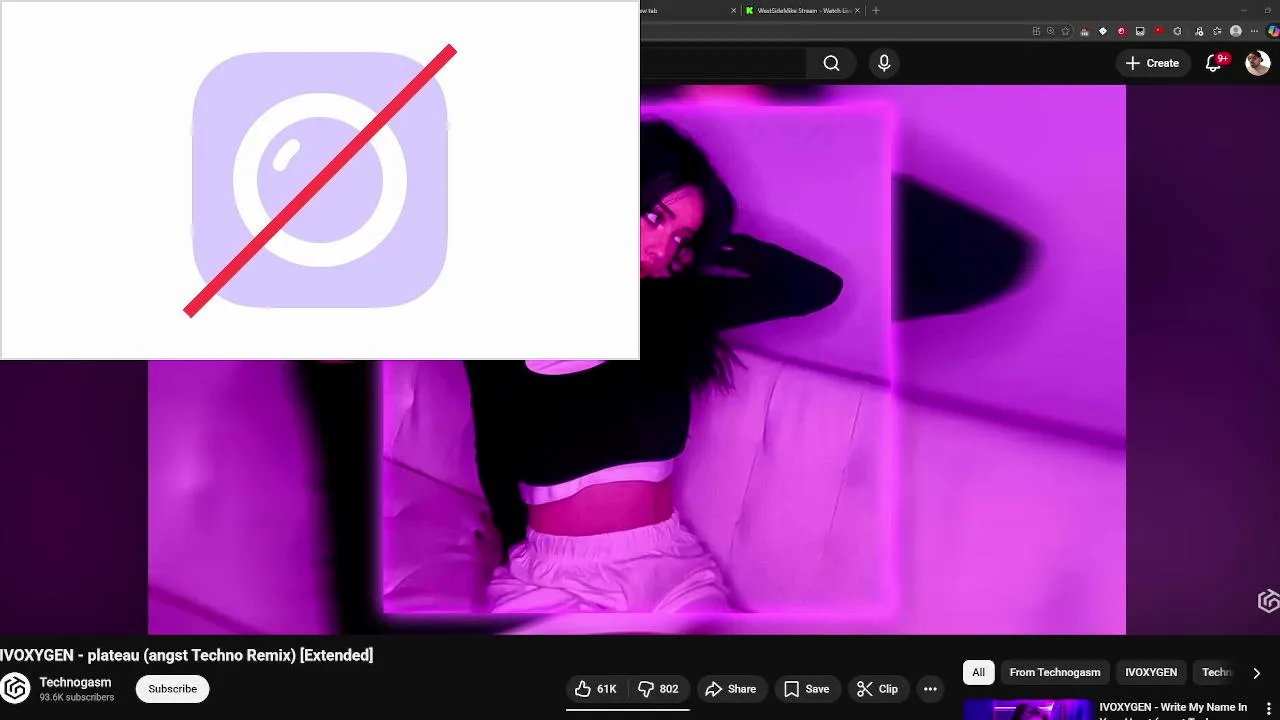Open recommended video IVOXYGEN - Write My Name In

pyautogui.click(x=1173, y=707)
